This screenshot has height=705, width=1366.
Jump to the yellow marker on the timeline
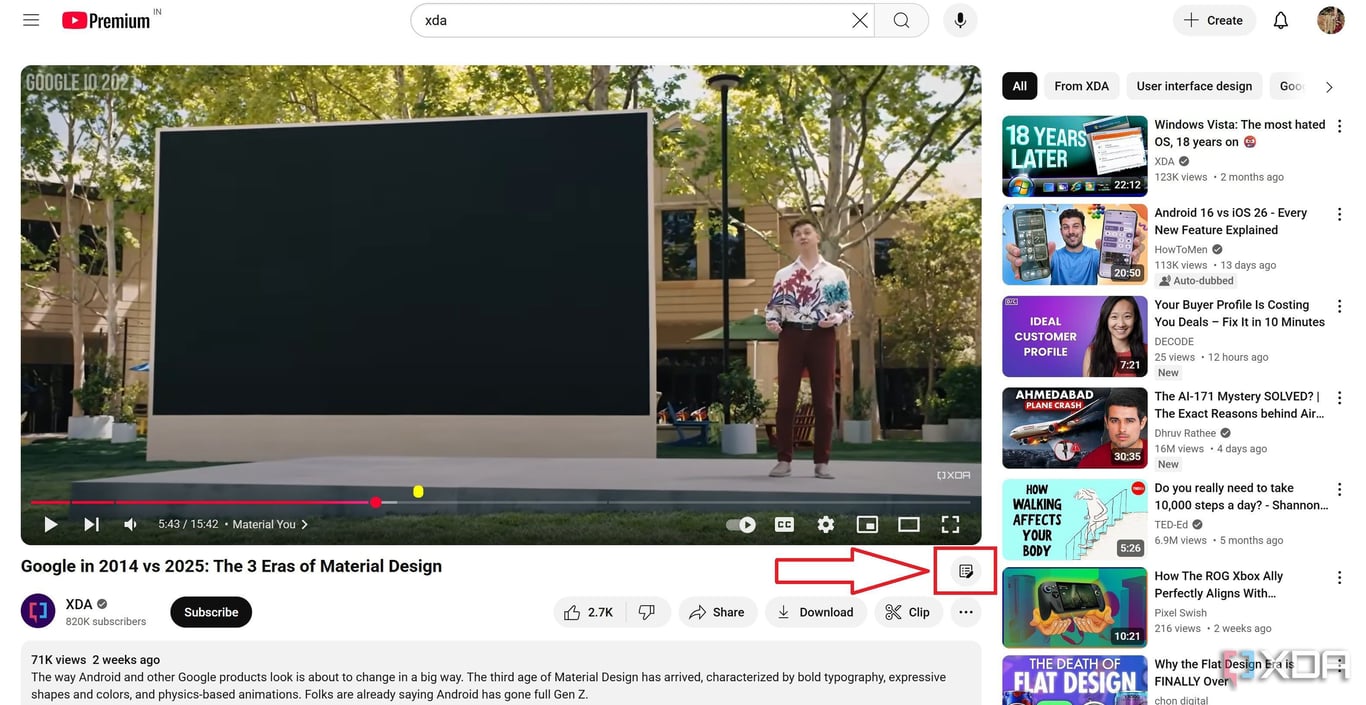418,491
